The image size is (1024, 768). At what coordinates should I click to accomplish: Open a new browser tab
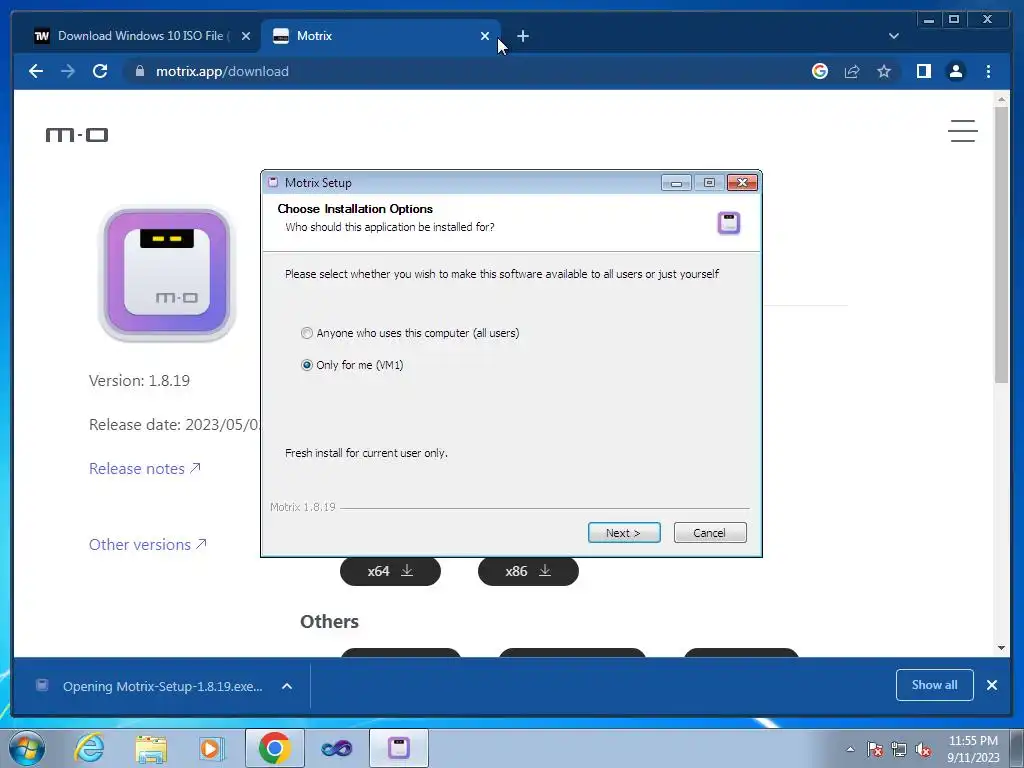(522, 36)
